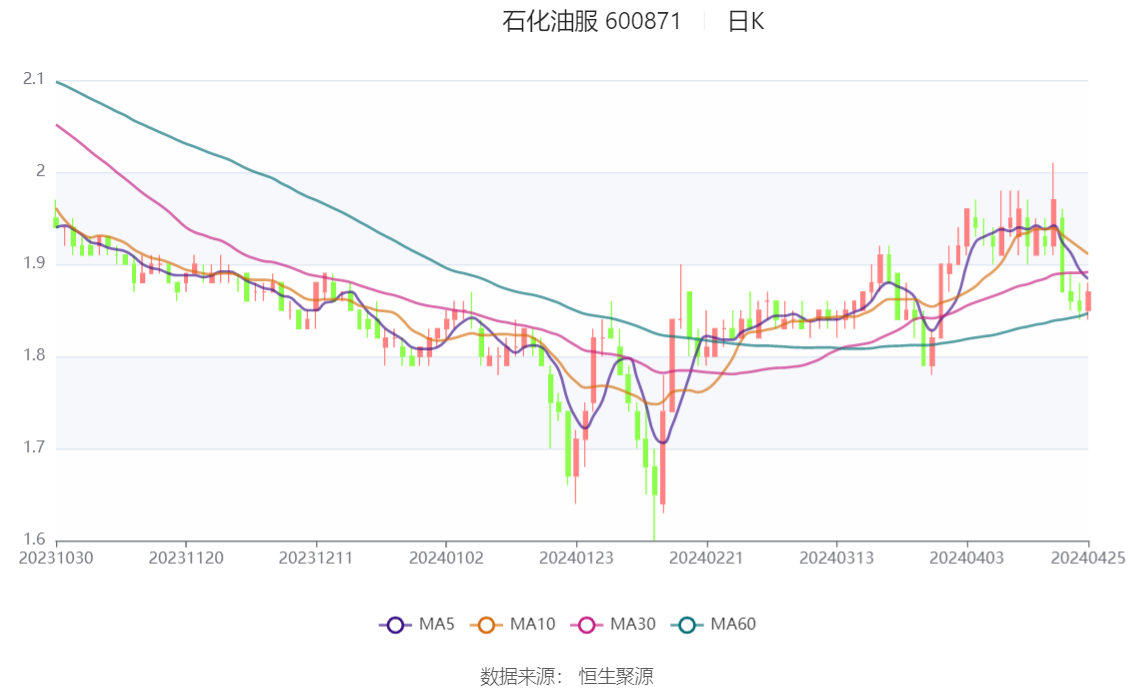Click the 1.9 price axis label

pos(33,263)
